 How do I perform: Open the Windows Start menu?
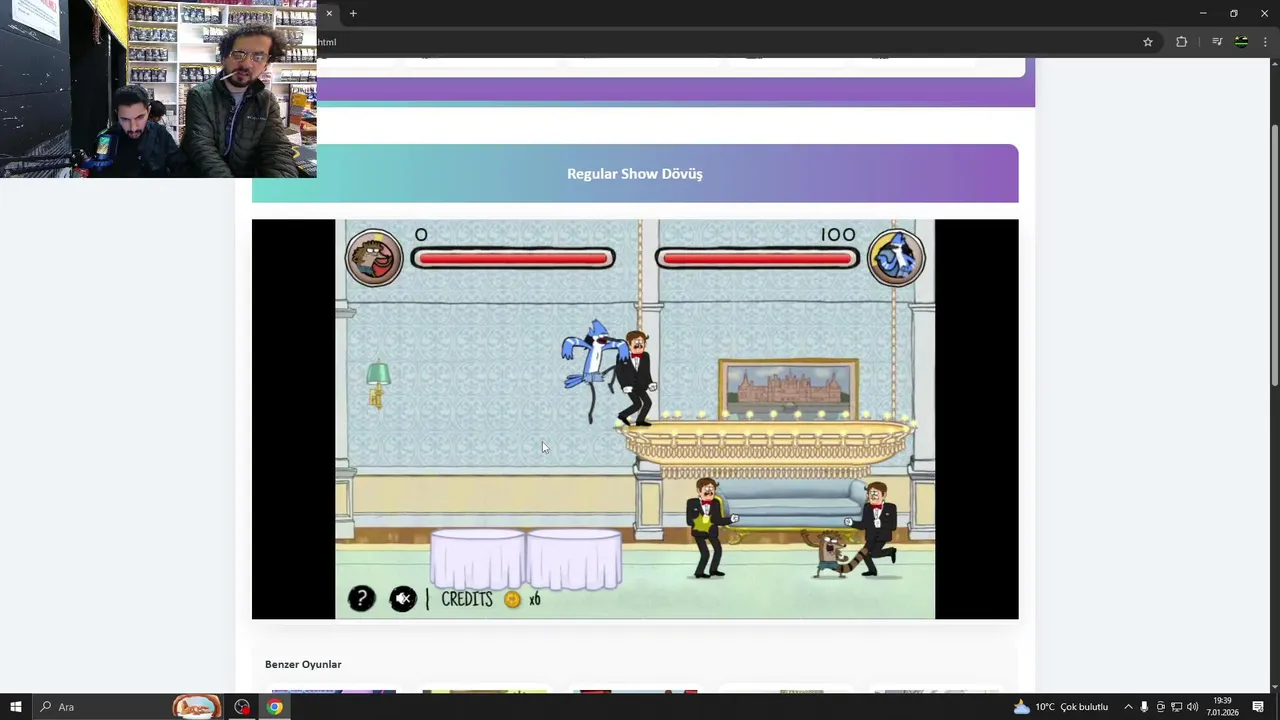[x=16, y=707]
